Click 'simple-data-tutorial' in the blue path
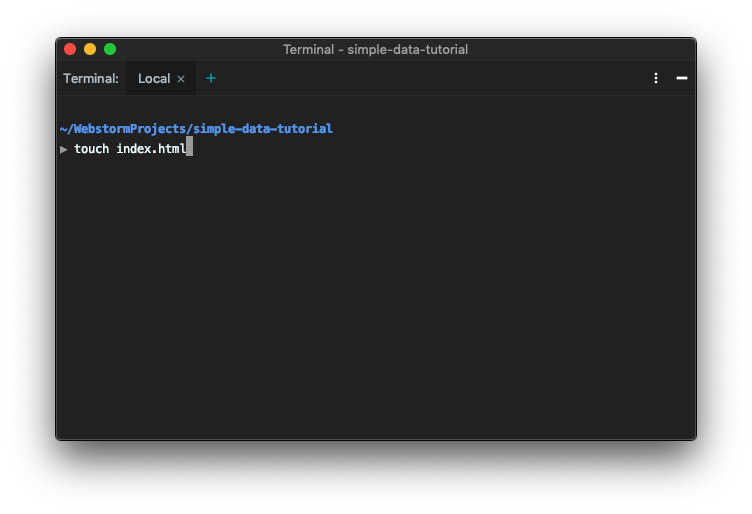The width and height of the screenshot is (752, 514). click(x=263, y=128)
